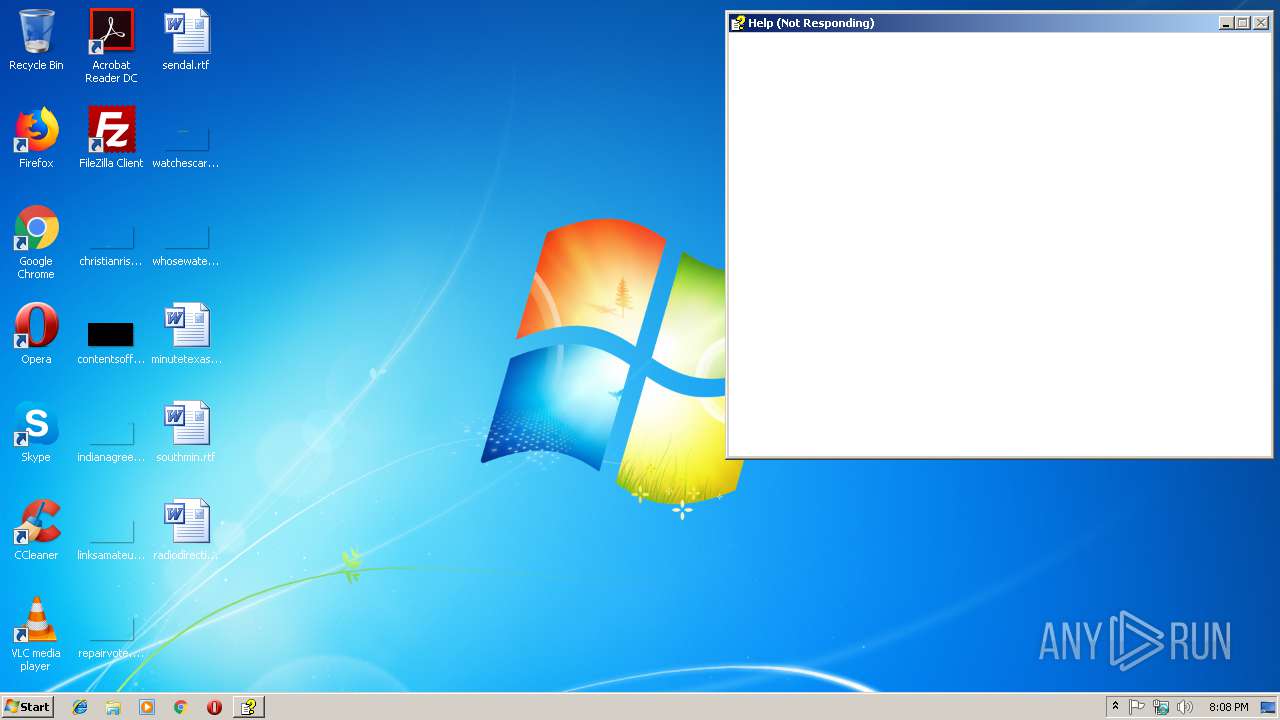Select the Opera desktop shortcut
The image size is (1280, 720).
click(36, 334)
